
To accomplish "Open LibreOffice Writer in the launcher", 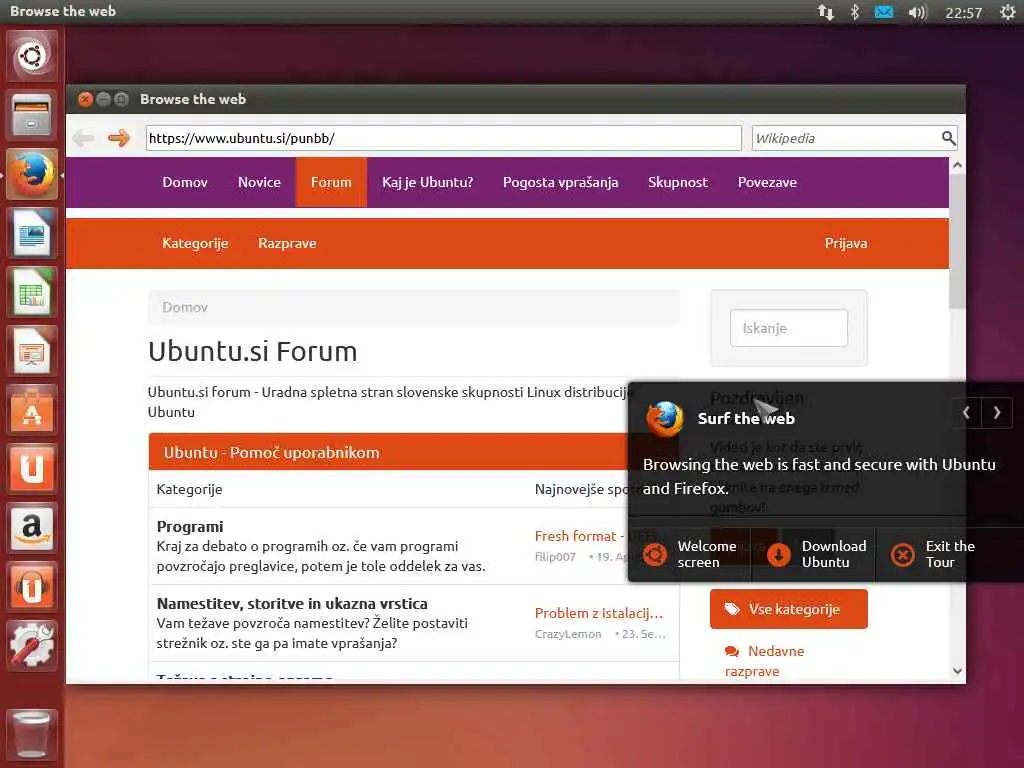I will [x=31, y=233].
